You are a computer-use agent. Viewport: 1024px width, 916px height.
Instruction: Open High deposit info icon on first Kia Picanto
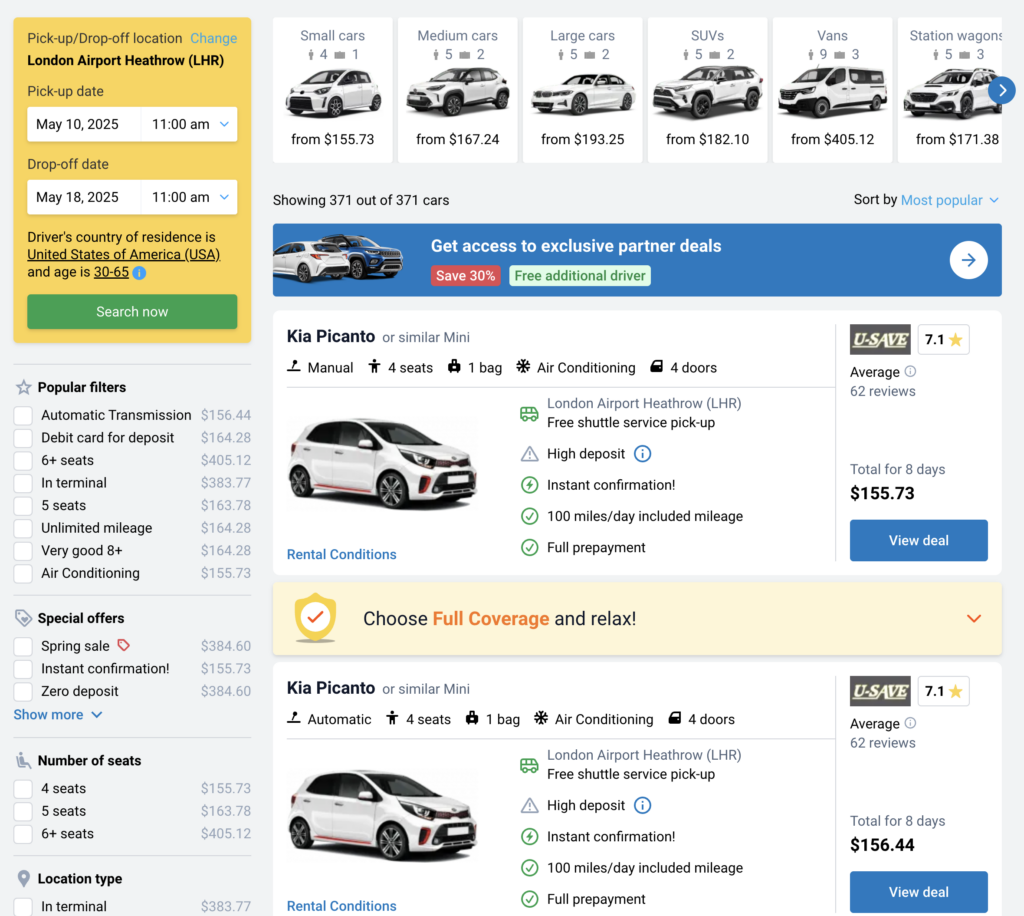tap(643, 454)
